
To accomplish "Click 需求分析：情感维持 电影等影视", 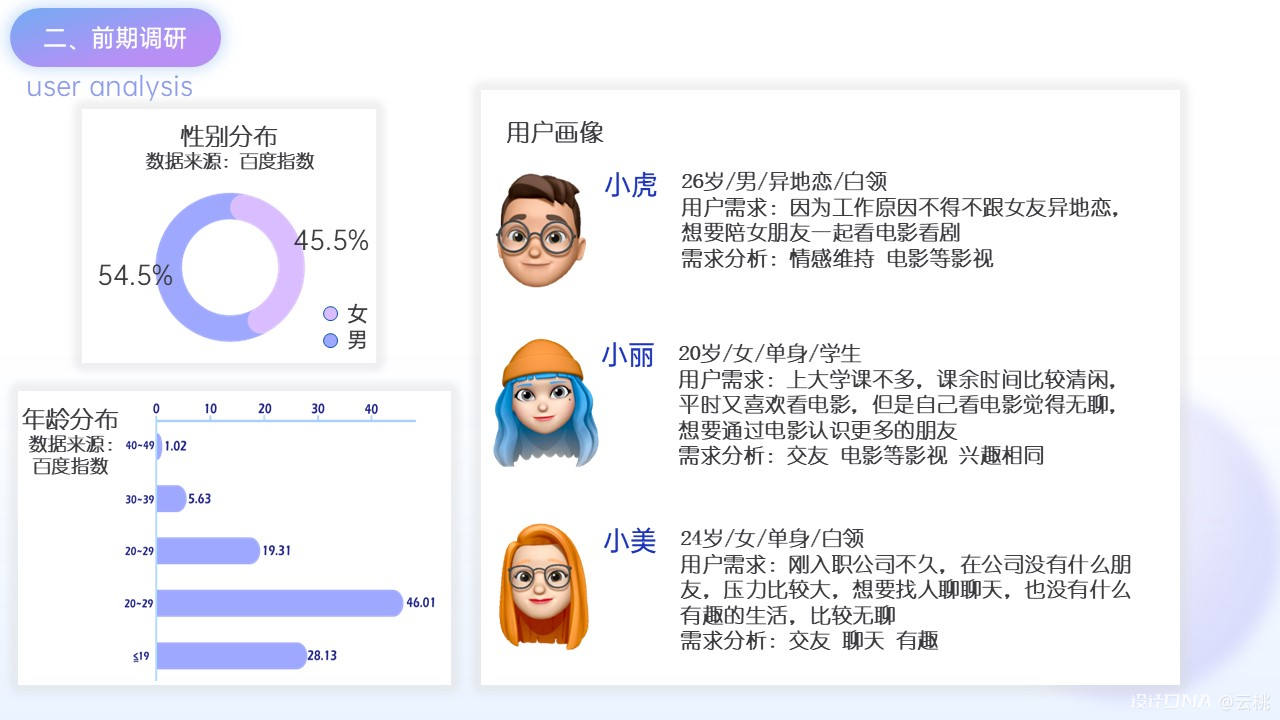I will (x=837, y=259).
